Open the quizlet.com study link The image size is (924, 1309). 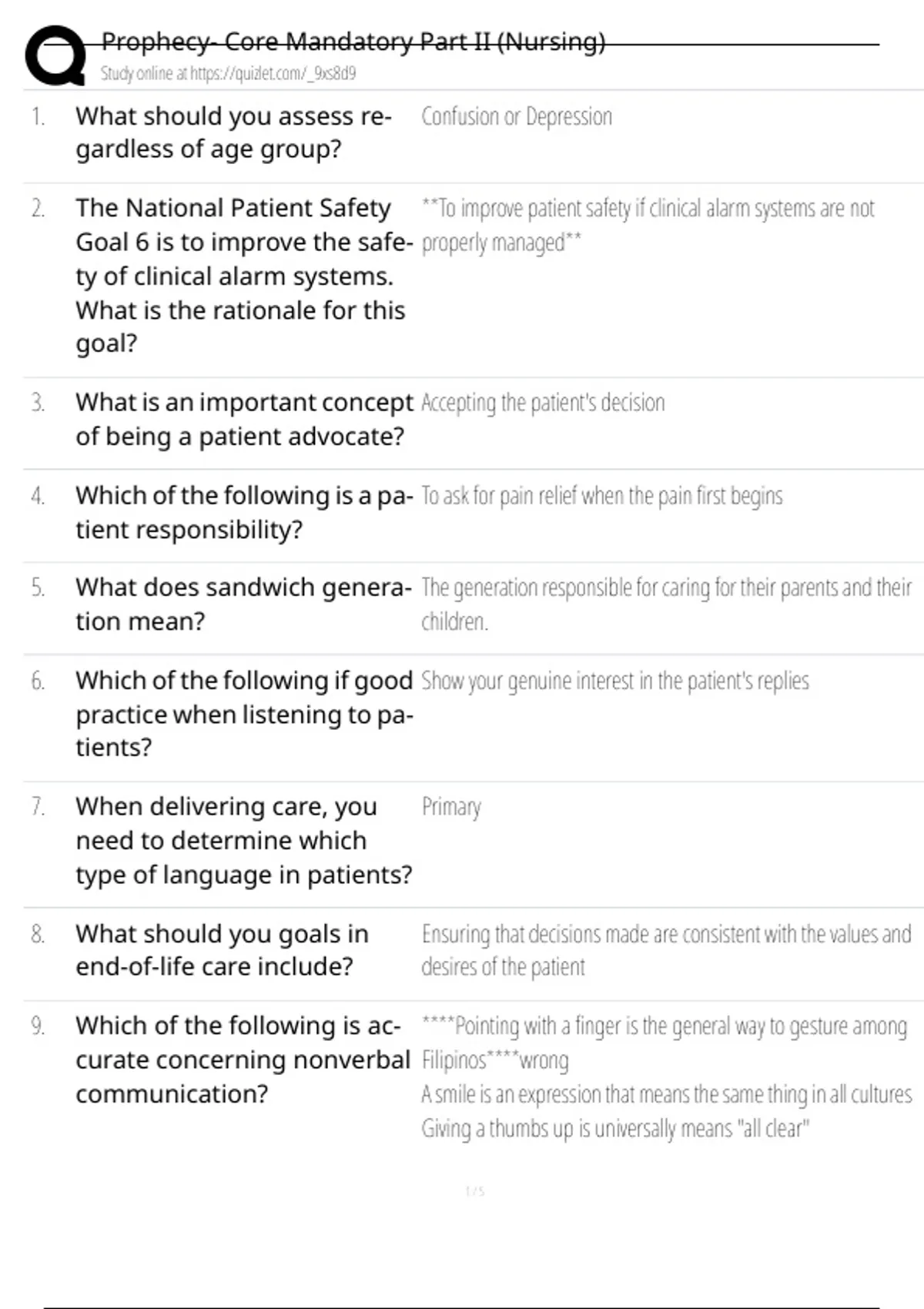tap(228, 74)
